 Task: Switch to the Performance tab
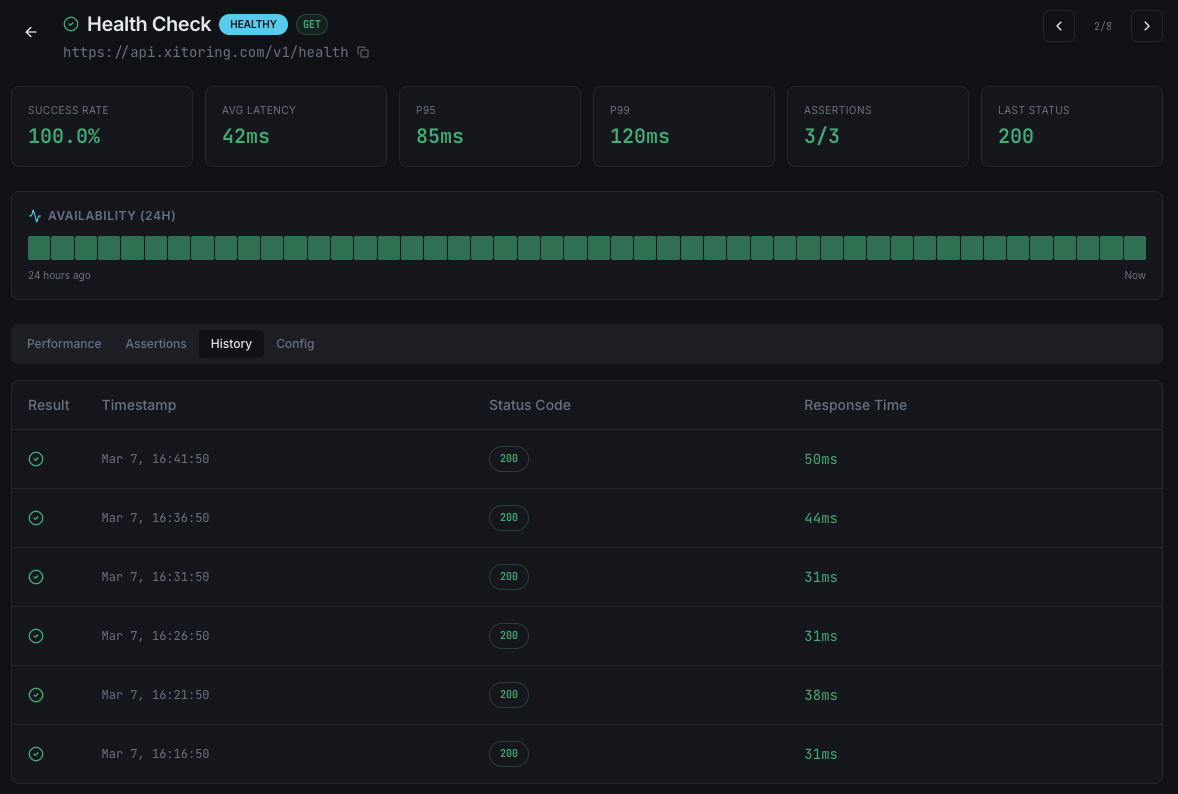(64, 343)
